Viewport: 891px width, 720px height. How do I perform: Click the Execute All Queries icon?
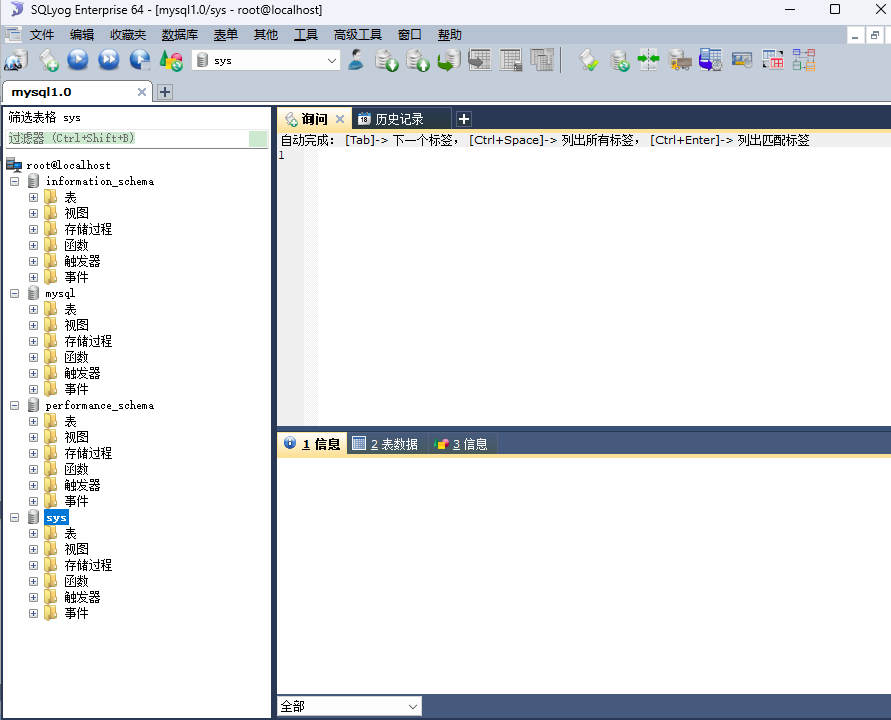[109, 61]
